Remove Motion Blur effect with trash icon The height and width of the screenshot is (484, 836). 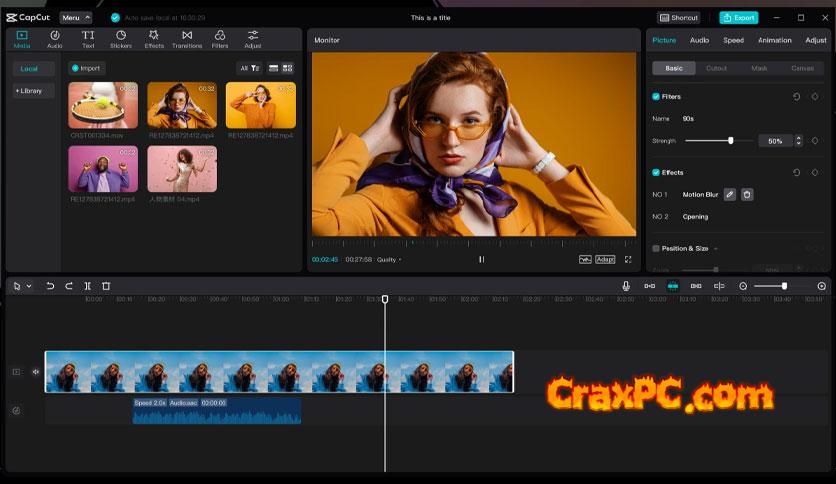(x=747, y=194)
